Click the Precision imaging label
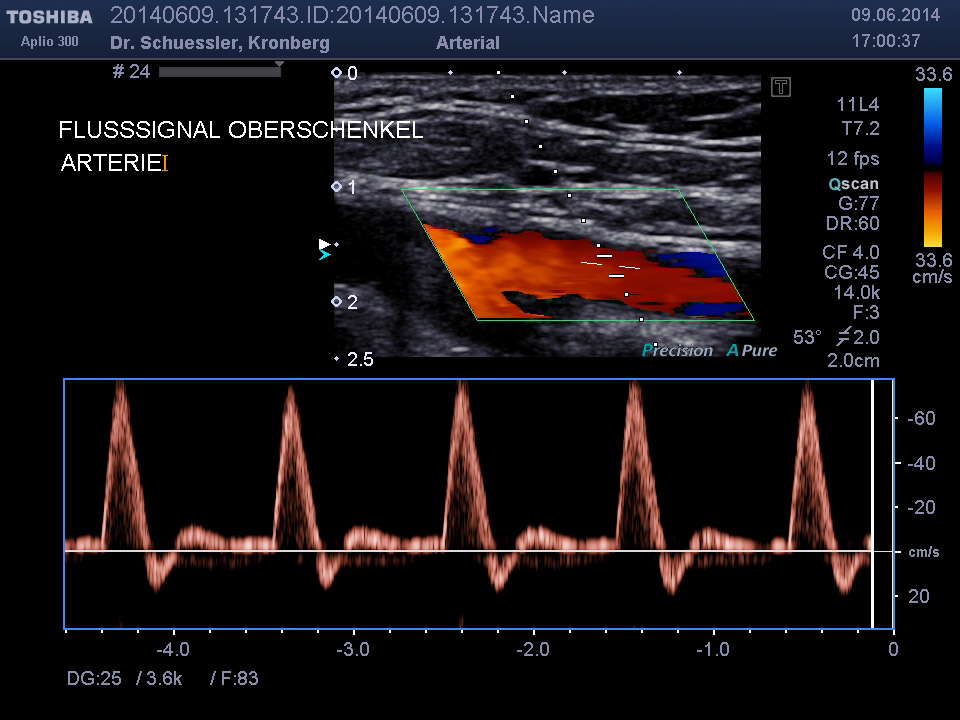 point(677,350)
